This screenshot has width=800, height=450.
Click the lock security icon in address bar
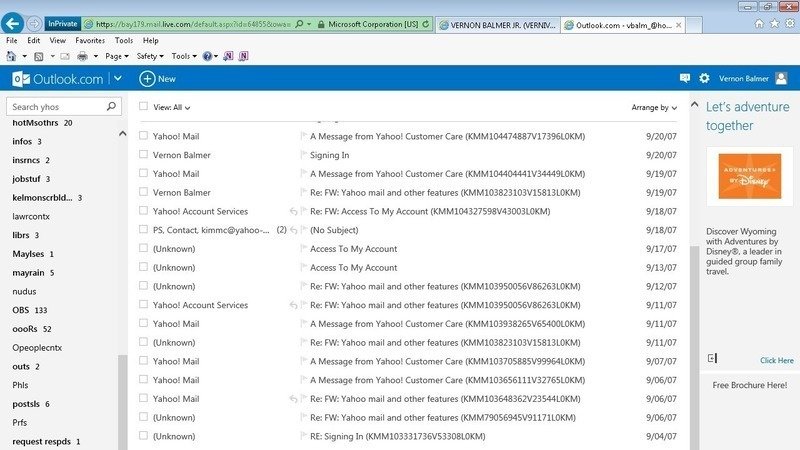pyautogui.click(x=321, y=24)
